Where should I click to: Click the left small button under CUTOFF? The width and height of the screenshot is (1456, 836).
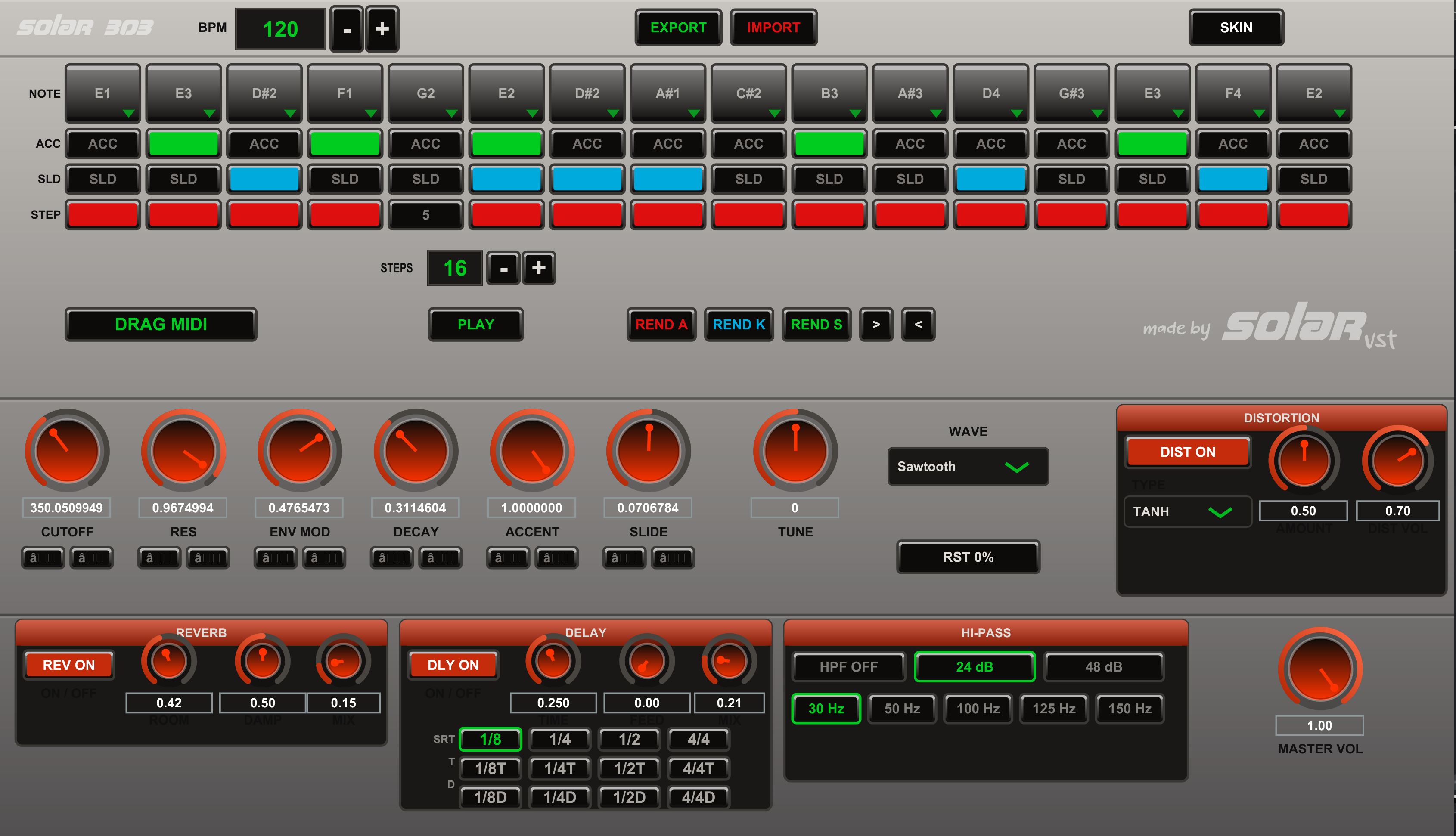43,557
